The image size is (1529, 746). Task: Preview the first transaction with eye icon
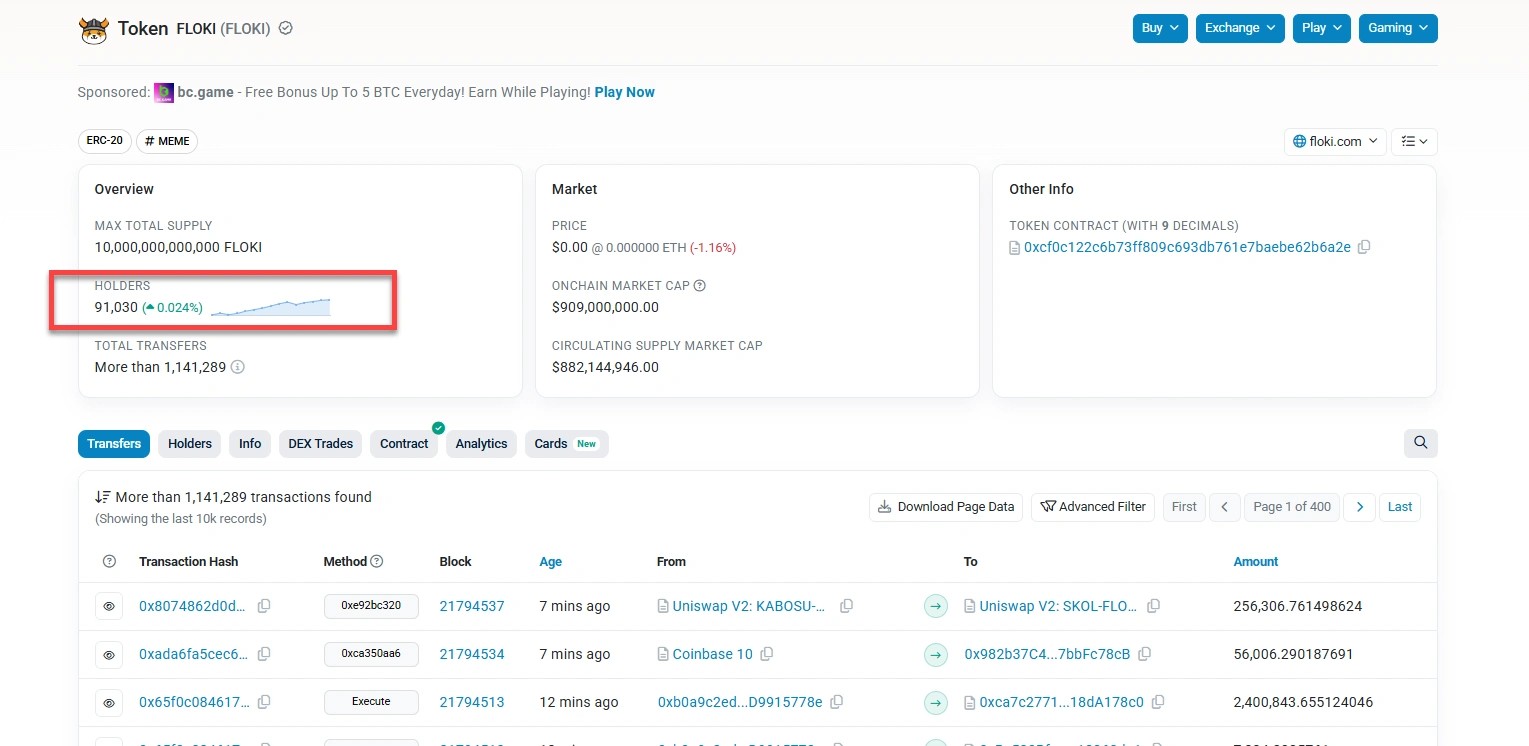pyautogui.click(x=109, y=606)
